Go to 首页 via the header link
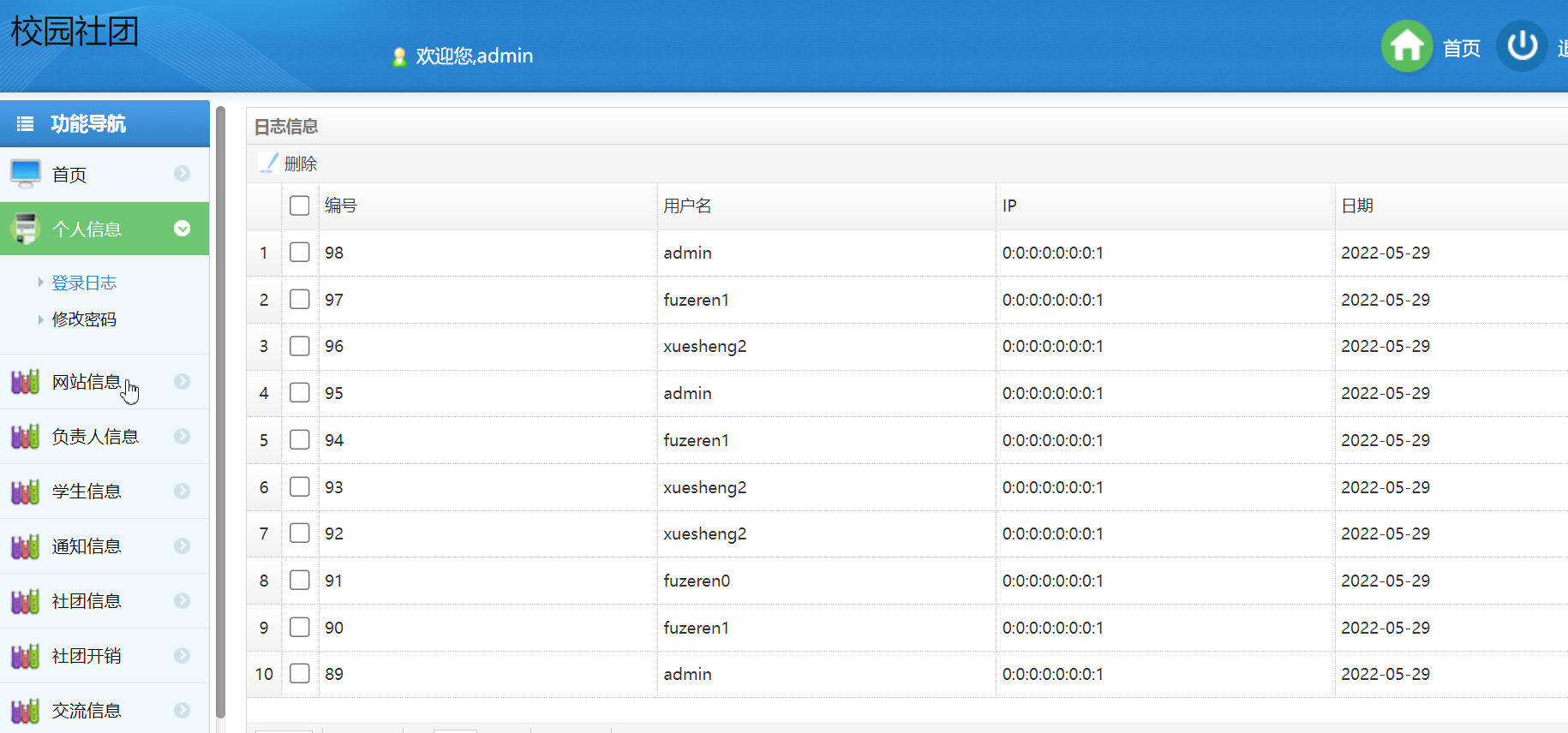The height and width of the screenshot is (733, 1568). pyautogui.click(x=1462, y=48)
